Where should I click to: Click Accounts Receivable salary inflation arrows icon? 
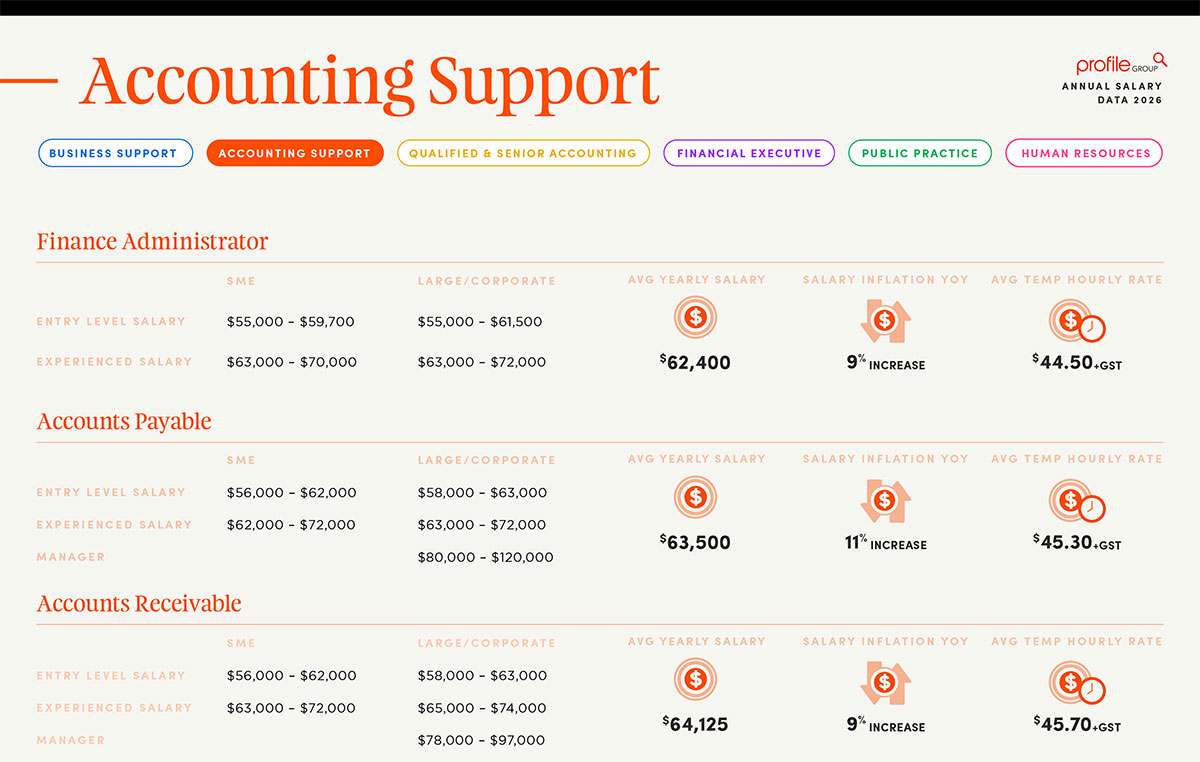(x=885, y=683)
